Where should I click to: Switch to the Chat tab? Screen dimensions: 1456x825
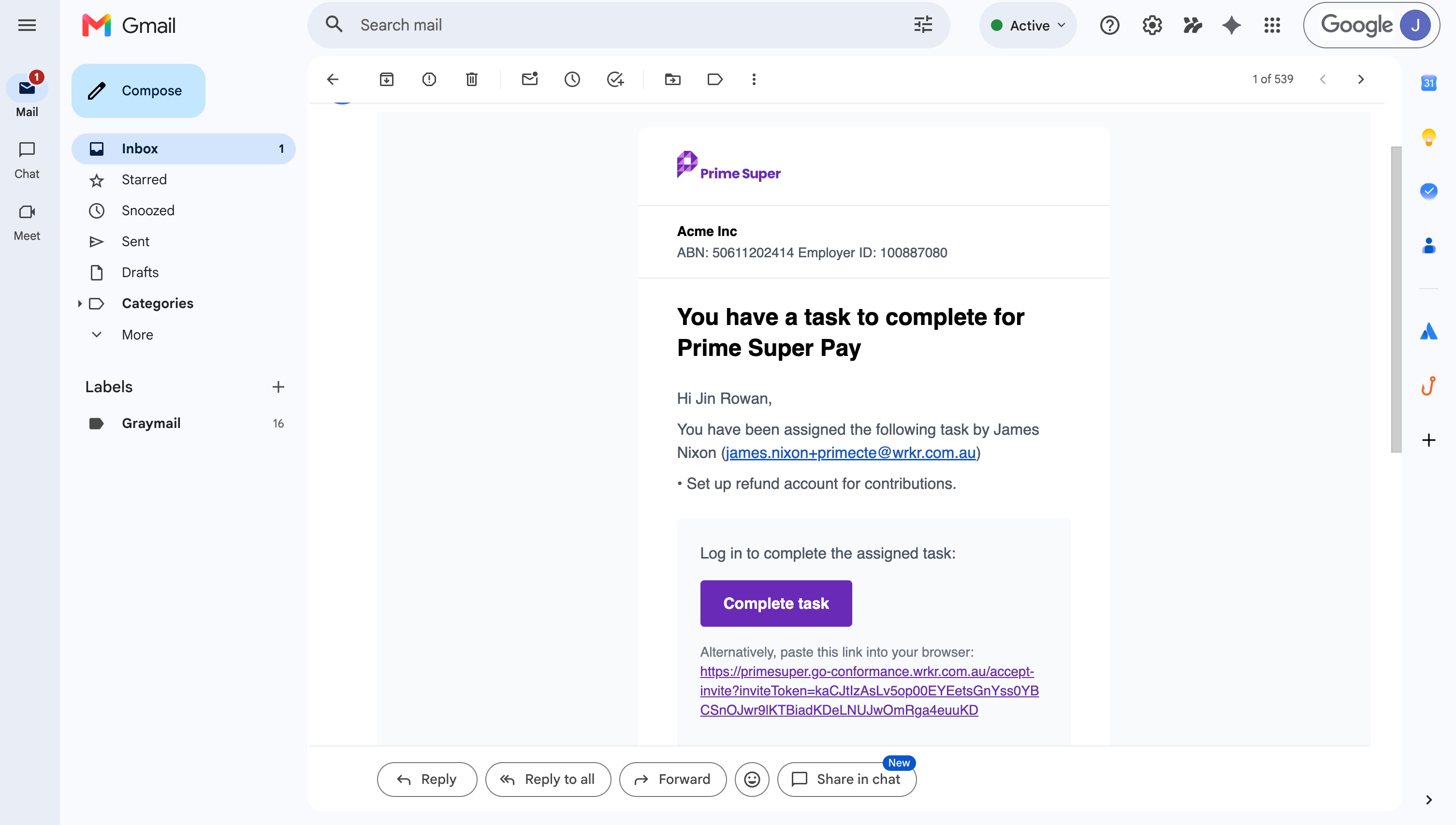27,161
